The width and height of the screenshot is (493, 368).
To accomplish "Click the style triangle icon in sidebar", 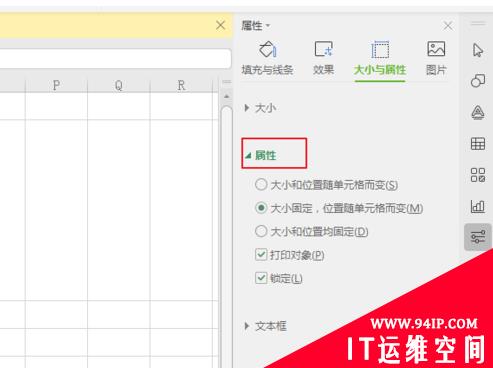I will [478, 112].
